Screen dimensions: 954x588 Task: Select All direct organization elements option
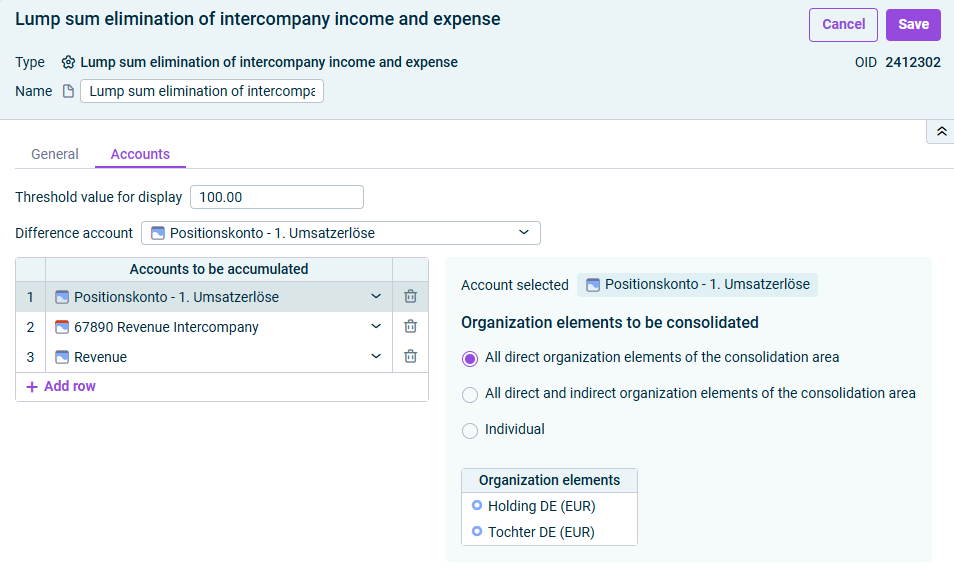pyautogui.click(x=470, y=359)
